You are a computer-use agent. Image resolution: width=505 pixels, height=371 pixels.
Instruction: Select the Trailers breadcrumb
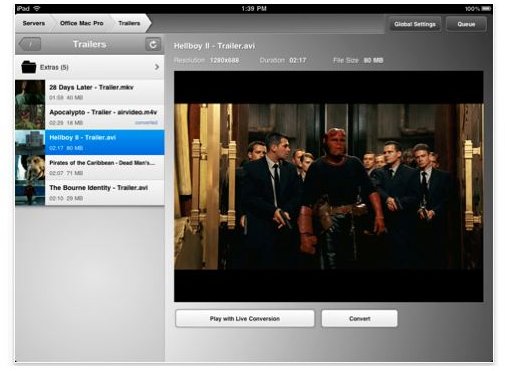click(x=129, y=23)
